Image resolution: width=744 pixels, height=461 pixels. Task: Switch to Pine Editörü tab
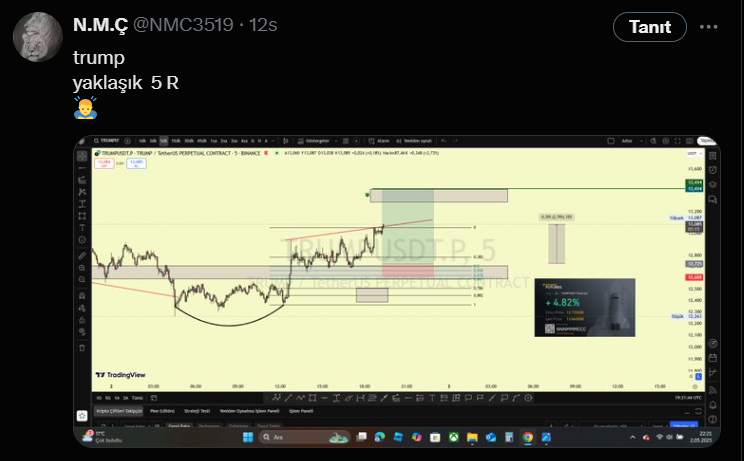[162, 411]
